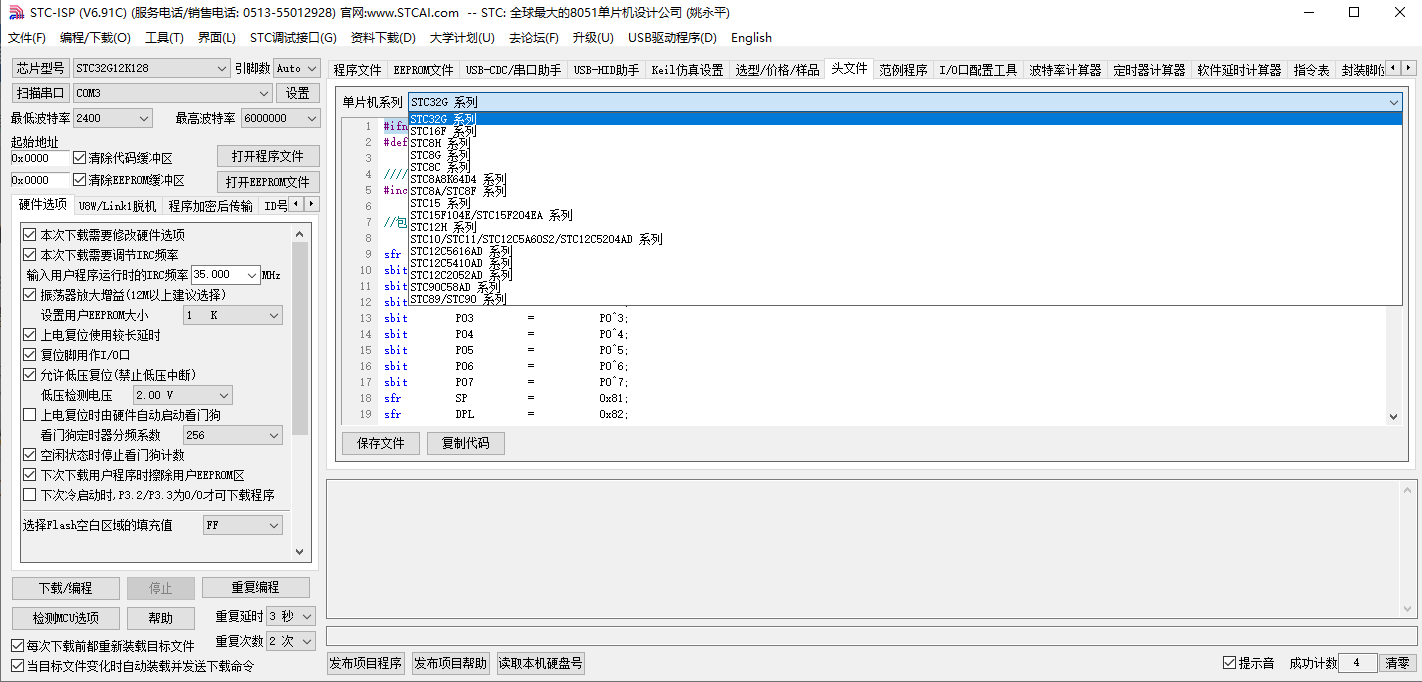Click the code view scroll-down arrow
Viewport: 1422px width, 682px height.
[1394, 417]
